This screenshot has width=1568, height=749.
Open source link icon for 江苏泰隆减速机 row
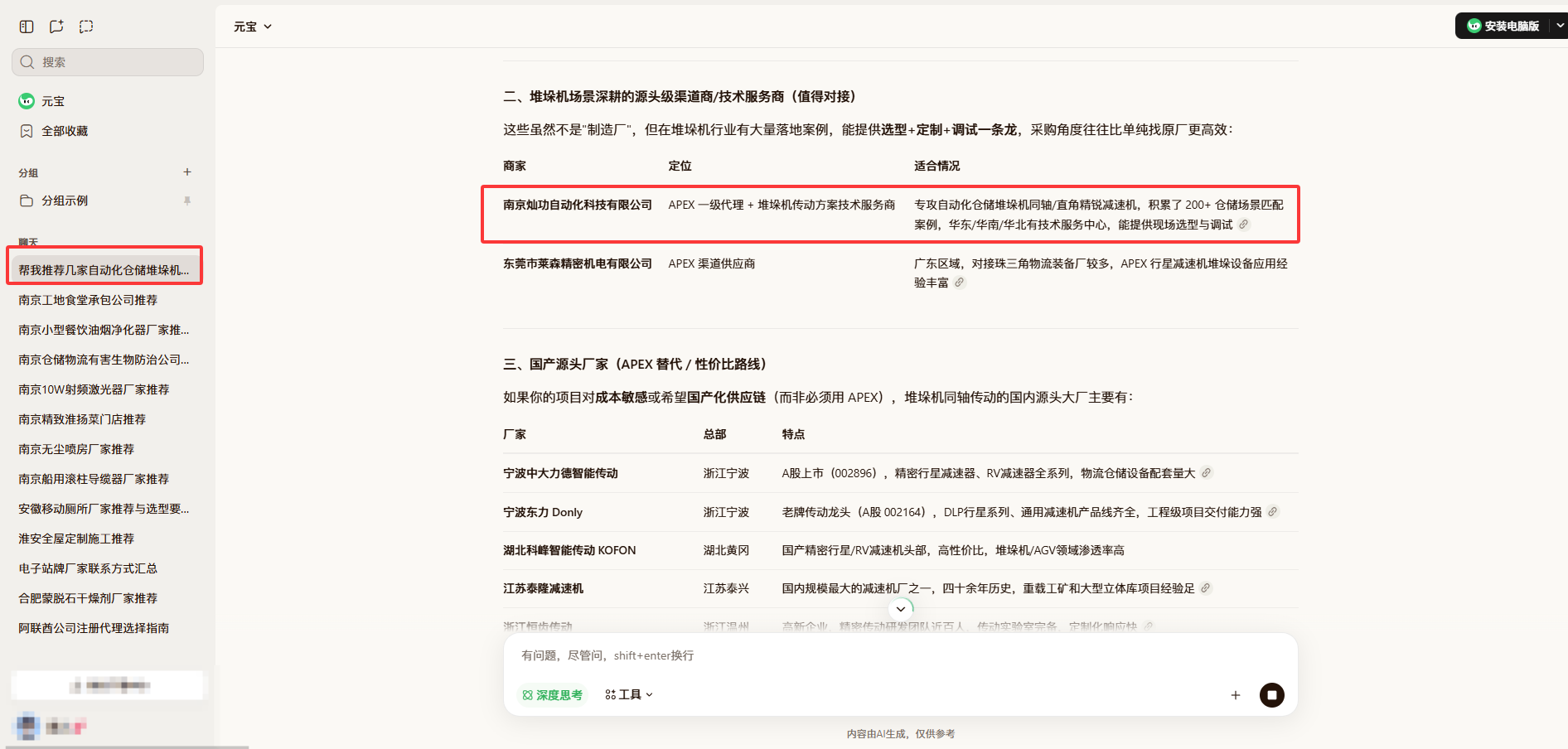(x=1205, y=588)
